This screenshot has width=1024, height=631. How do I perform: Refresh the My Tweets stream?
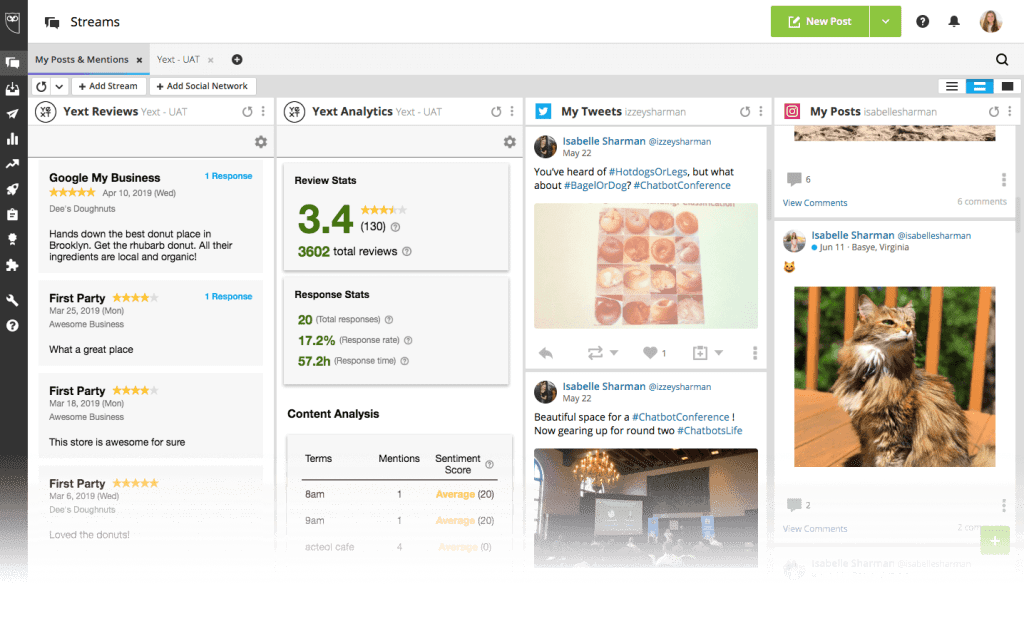(745, 112)
